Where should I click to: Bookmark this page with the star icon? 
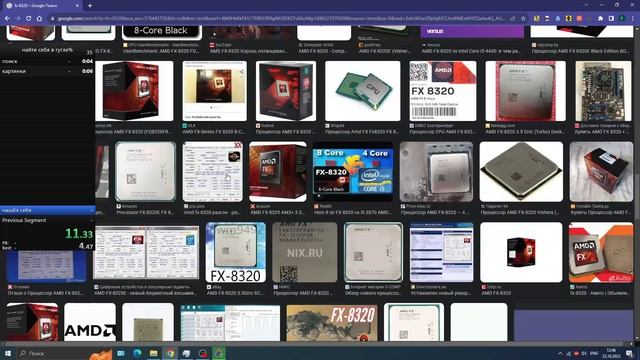(523, 18)
